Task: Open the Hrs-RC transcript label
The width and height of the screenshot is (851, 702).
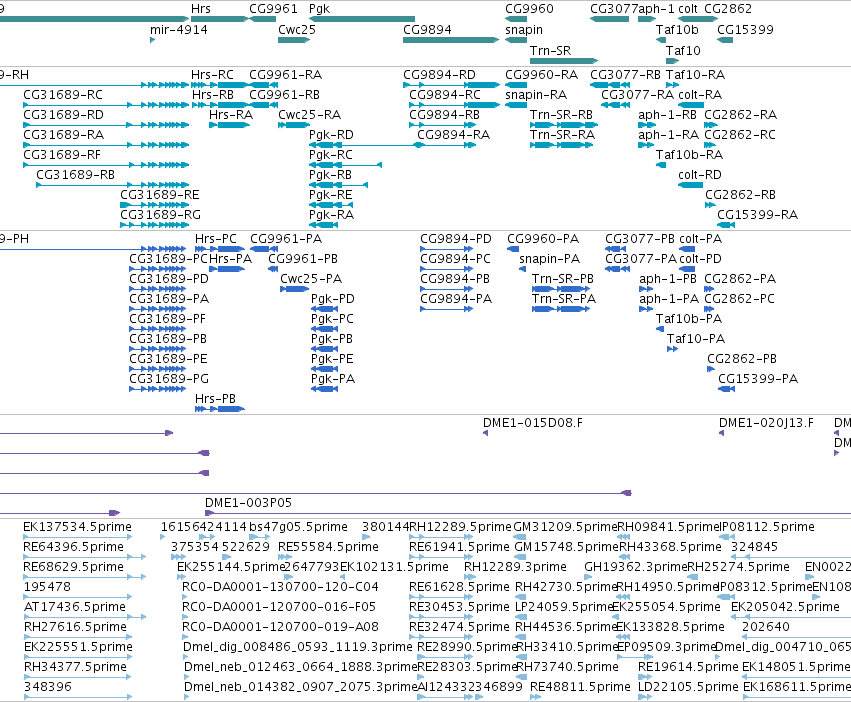Action: coord(212,74)
